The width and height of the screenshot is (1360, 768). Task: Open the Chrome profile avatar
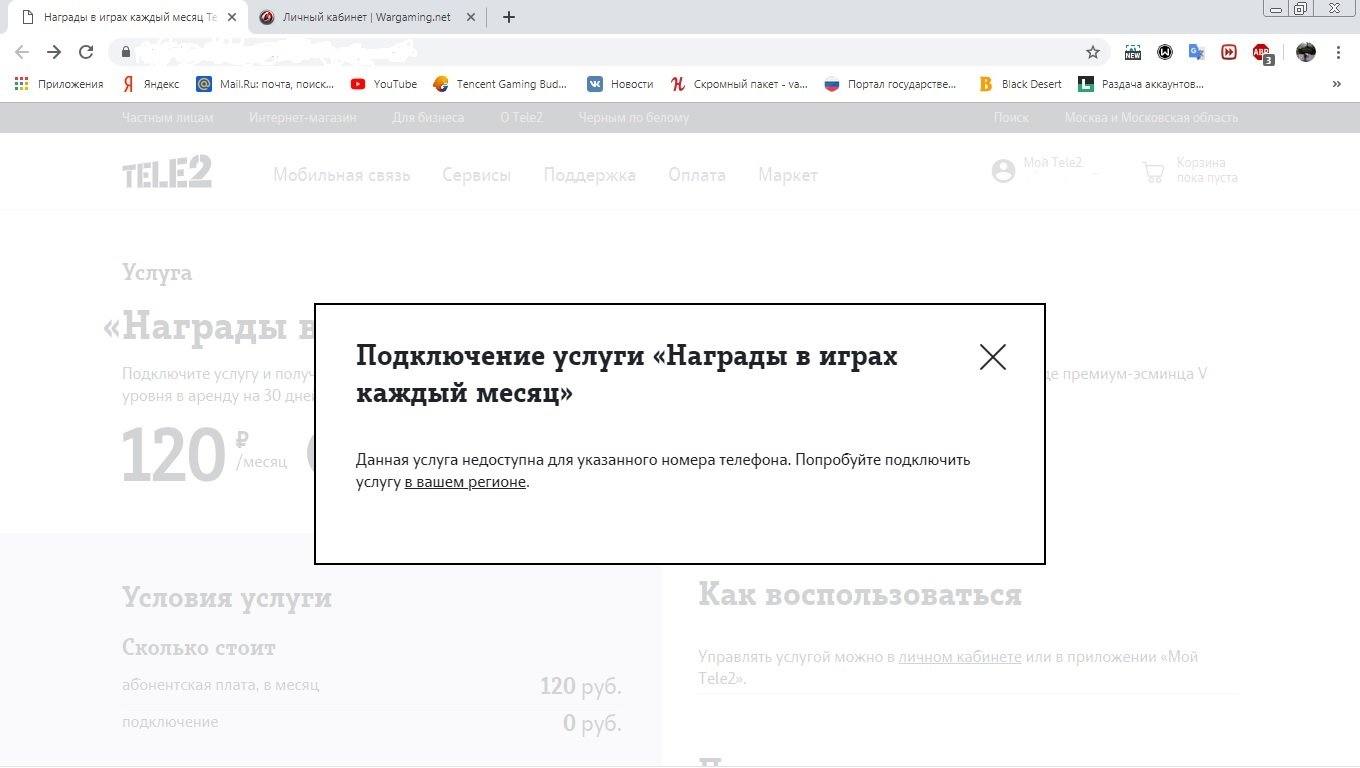tap(1306, 52)
